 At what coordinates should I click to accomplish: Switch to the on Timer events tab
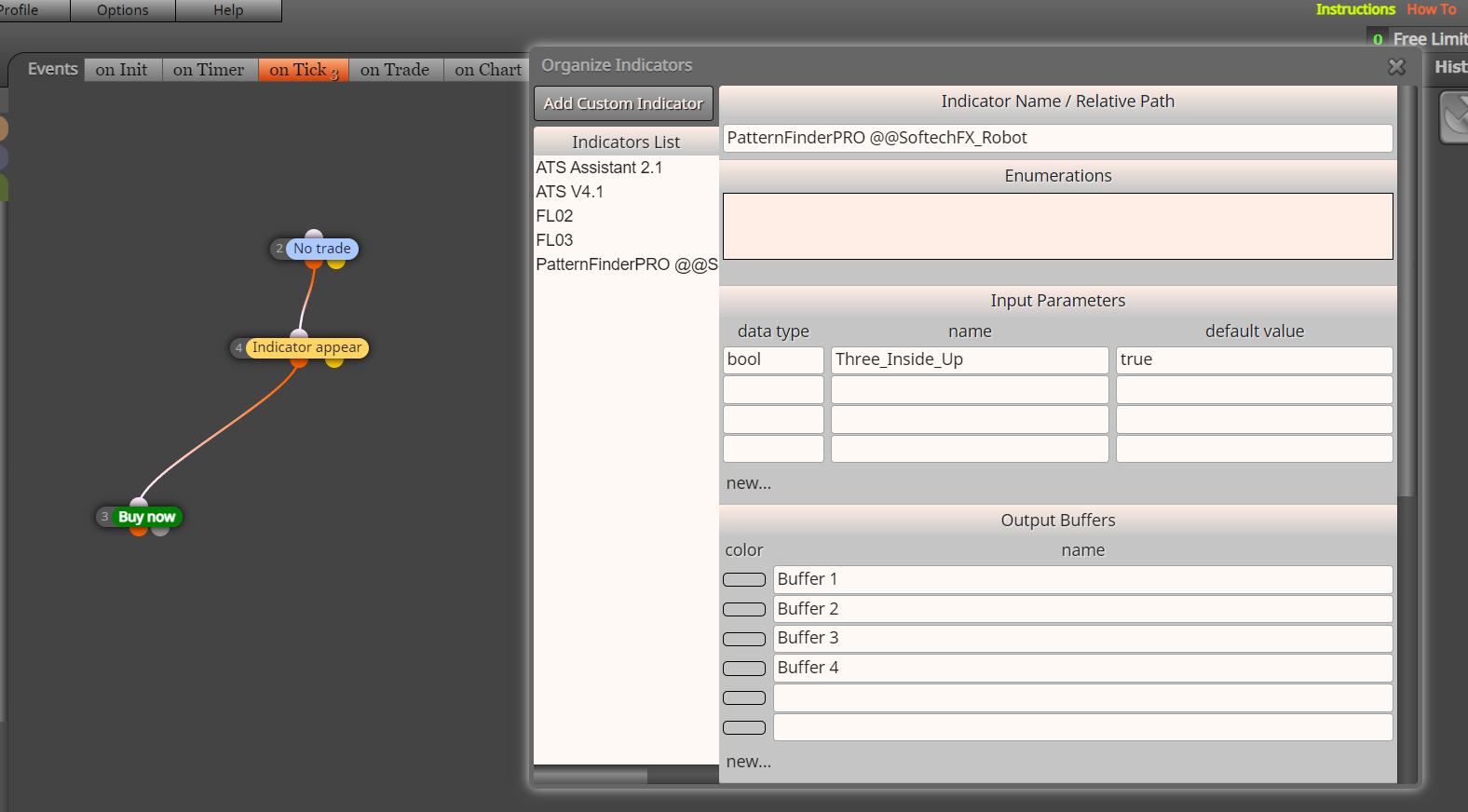(x=209, y=70)
